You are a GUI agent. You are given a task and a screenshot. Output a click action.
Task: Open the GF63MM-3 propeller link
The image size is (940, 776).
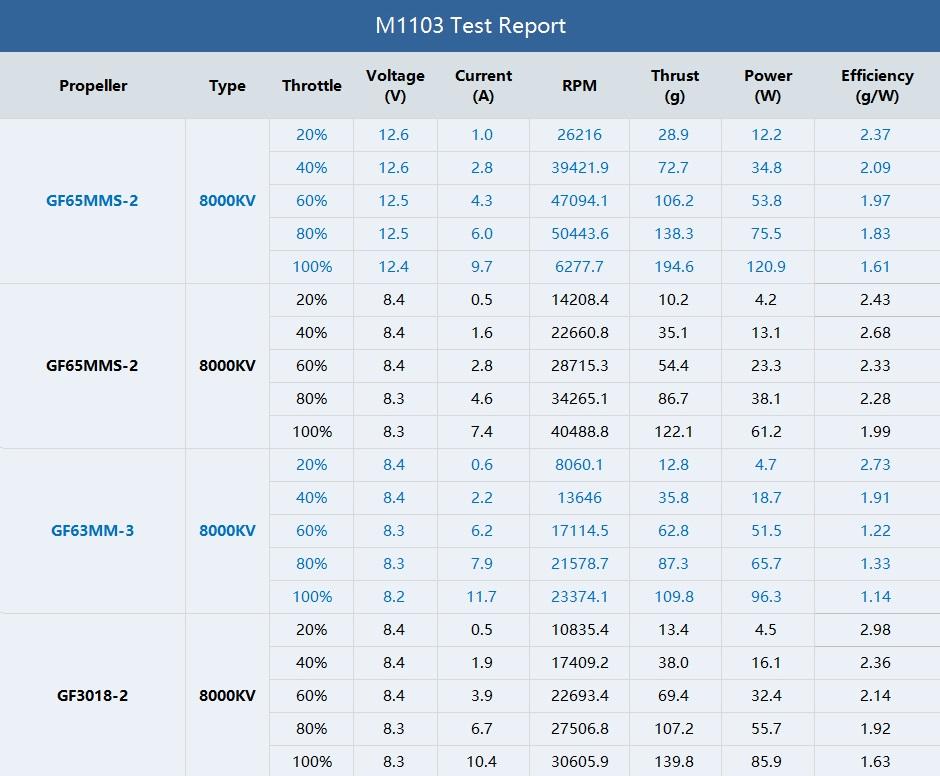coord(92,531)
